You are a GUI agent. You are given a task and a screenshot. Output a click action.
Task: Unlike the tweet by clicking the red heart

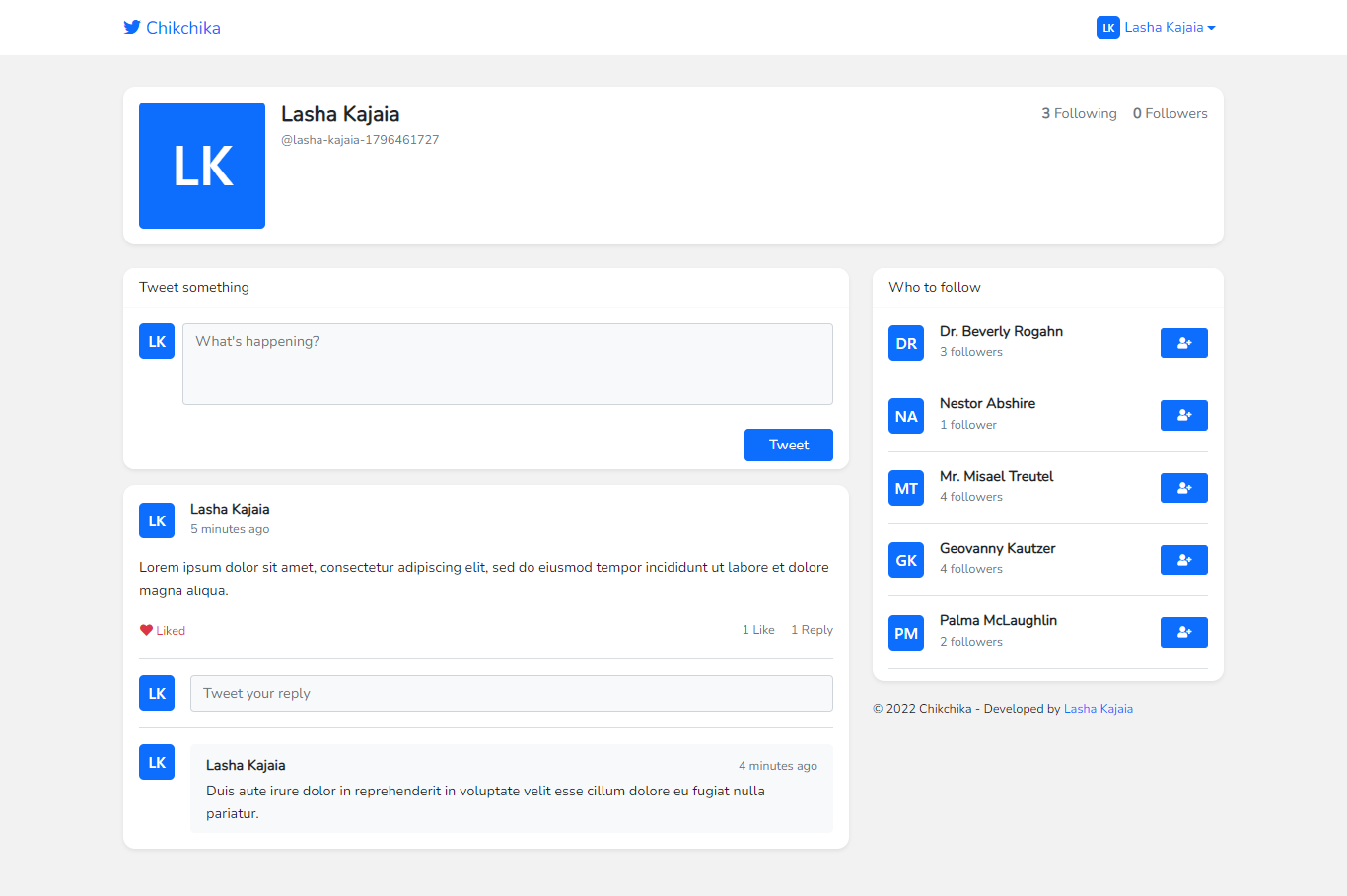click(146, 629)
